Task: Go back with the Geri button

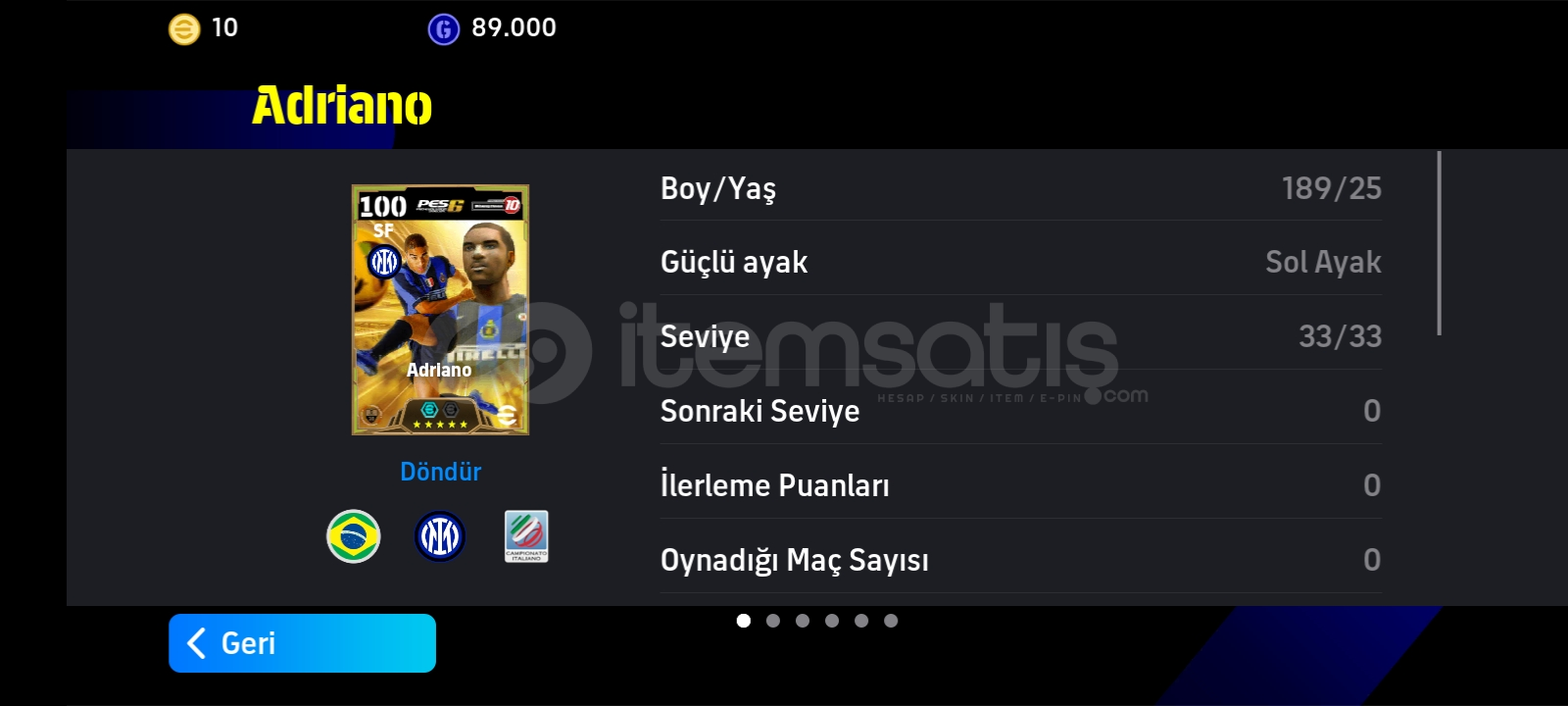Action: tap(302, 643)
